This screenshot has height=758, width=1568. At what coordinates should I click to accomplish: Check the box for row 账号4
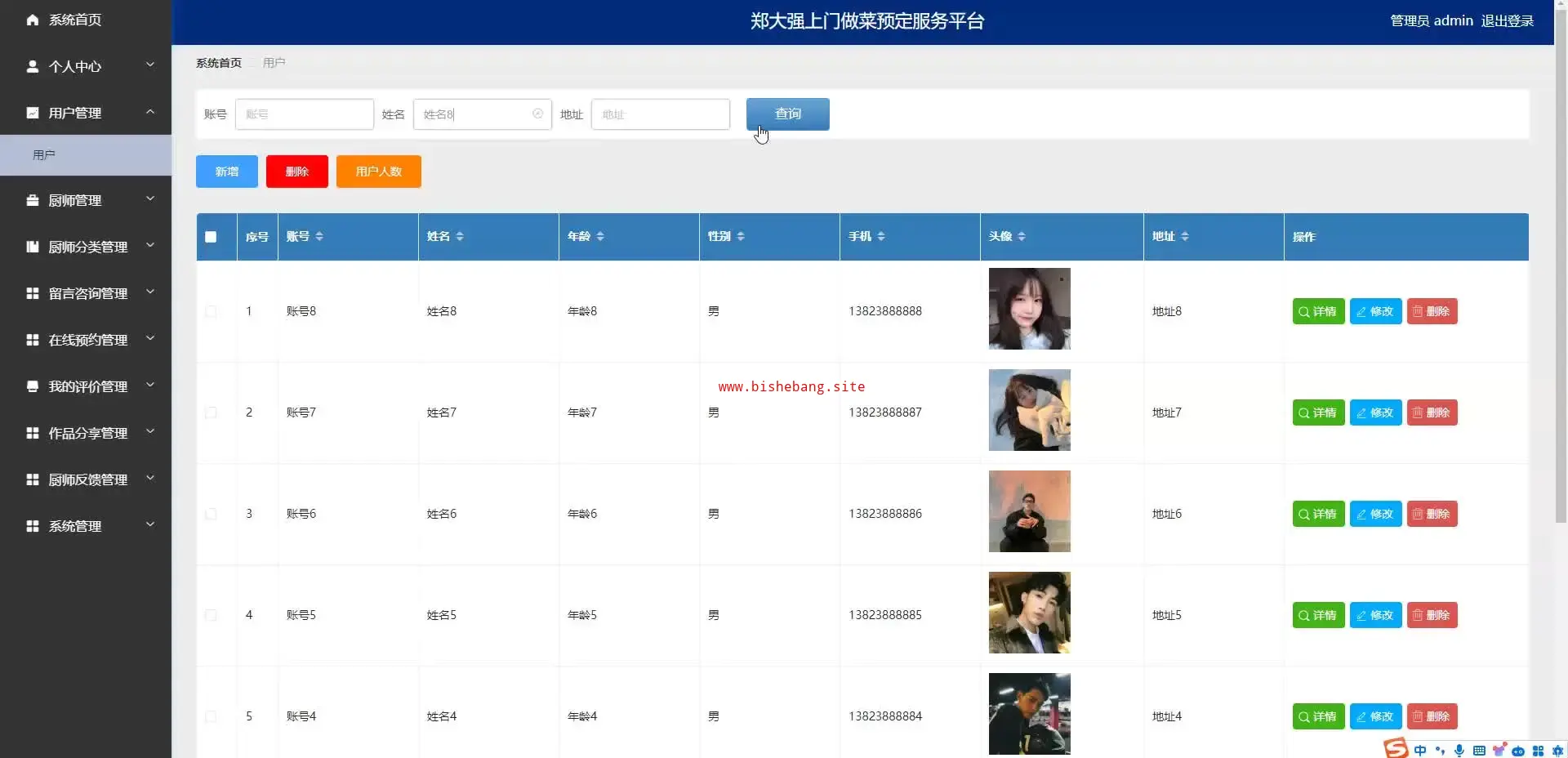click(x=211, y=716)
